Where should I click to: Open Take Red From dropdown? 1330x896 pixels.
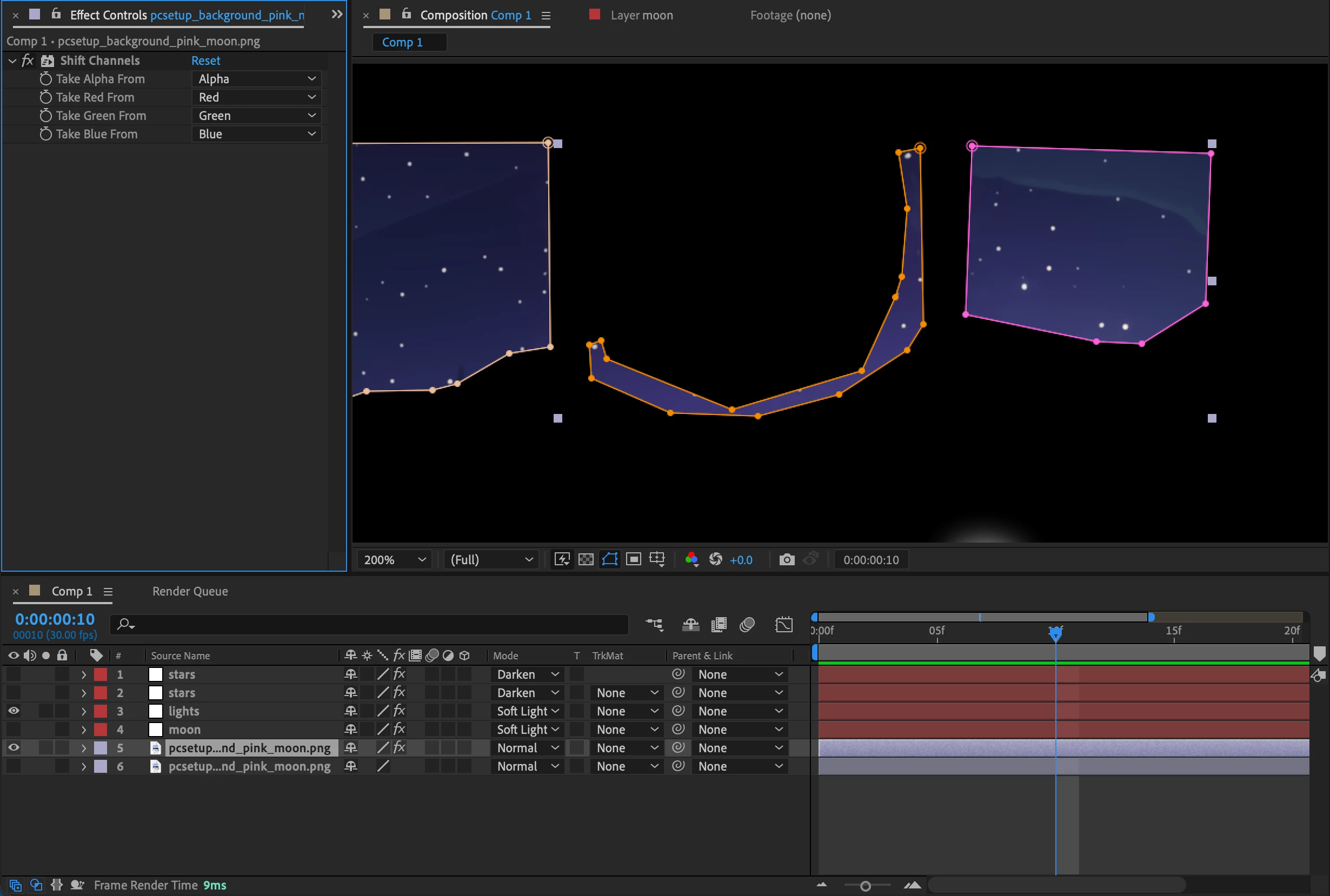(x=256, y=97)
